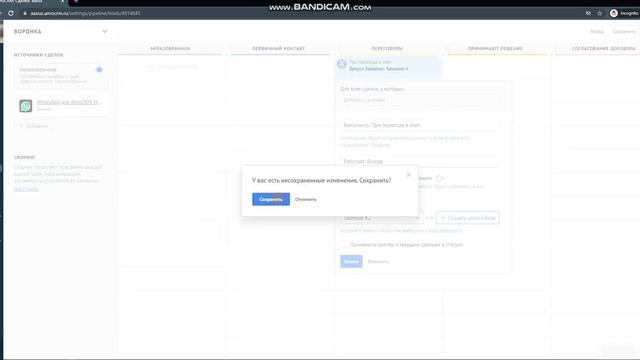Open the WhatsApp для AmoCRM link
The height and width of the screenshot is (360, 640).
coord(69,102)
